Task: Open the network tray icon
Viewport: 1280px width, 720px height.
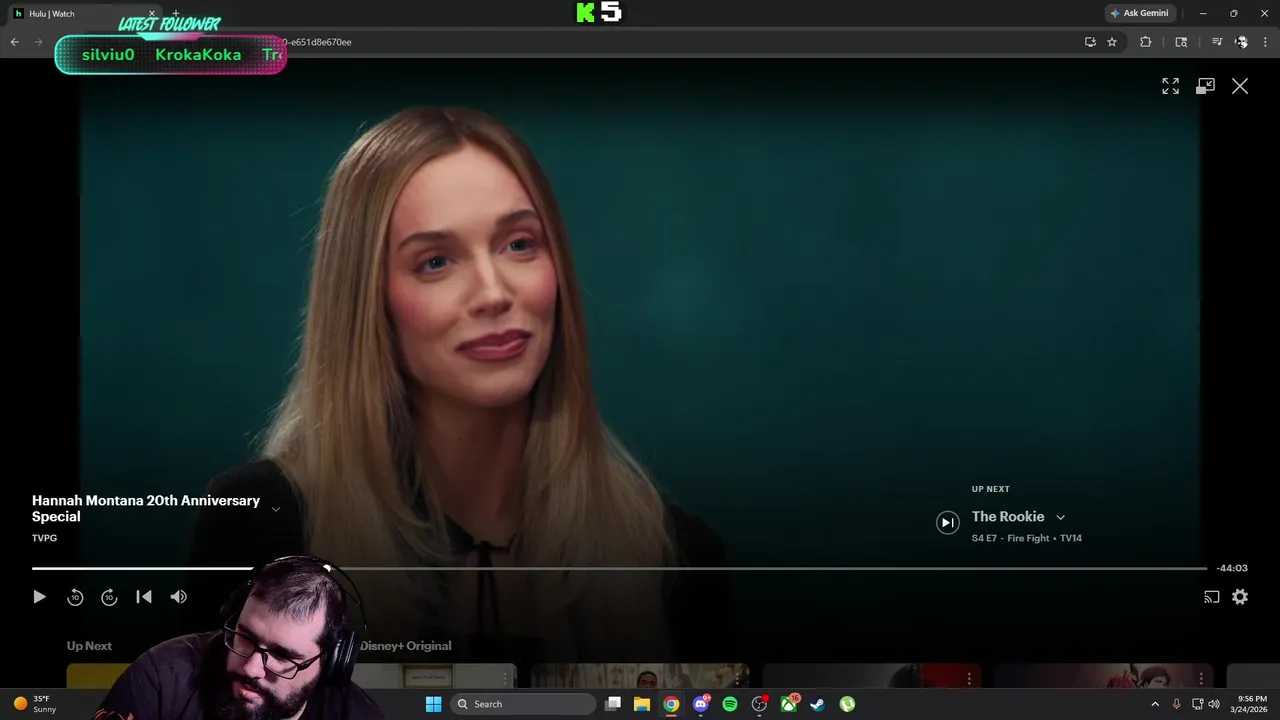Action: [x=1198, y=704]
